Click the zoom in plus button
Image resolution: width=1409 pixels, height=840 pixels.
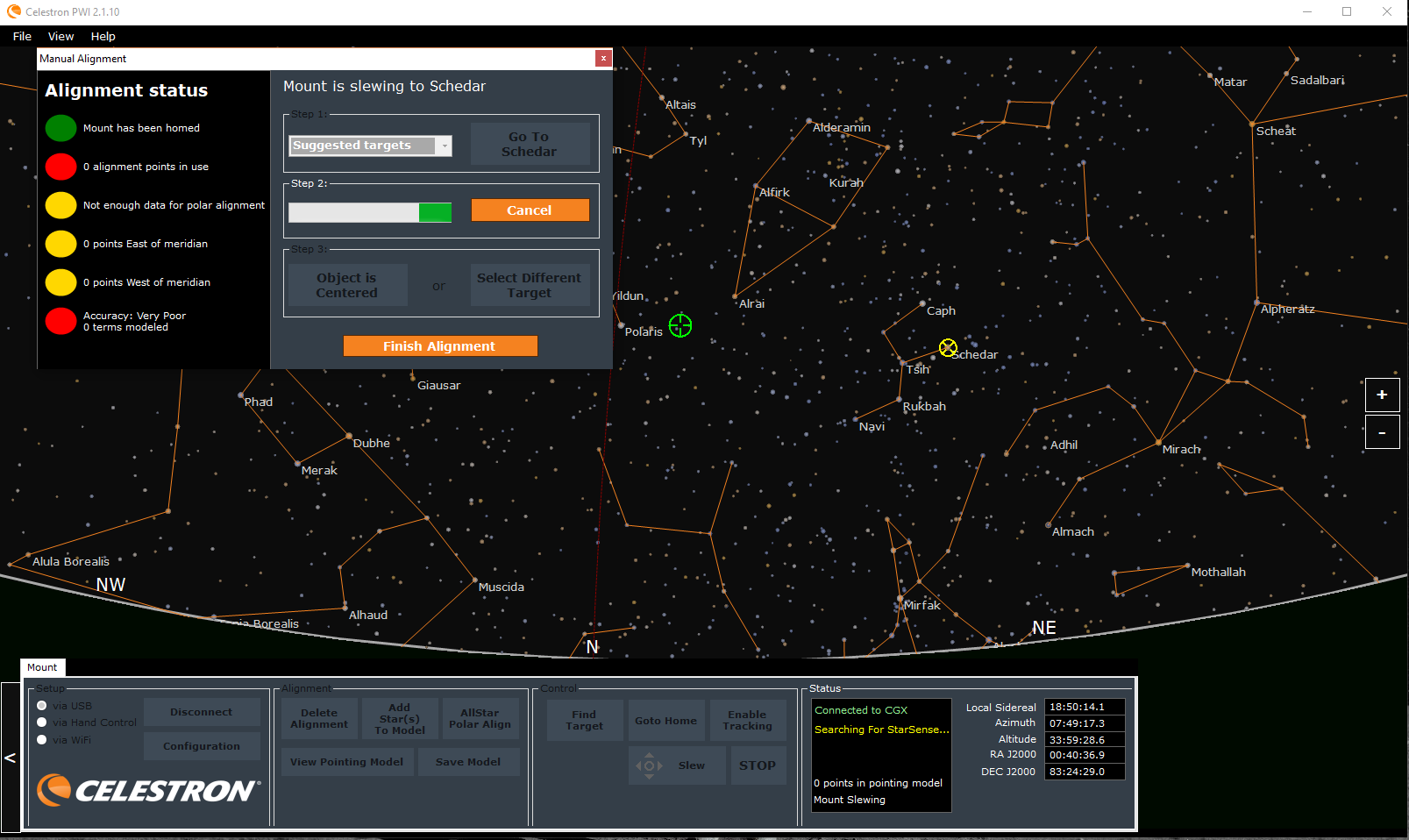coord(1382,395)
